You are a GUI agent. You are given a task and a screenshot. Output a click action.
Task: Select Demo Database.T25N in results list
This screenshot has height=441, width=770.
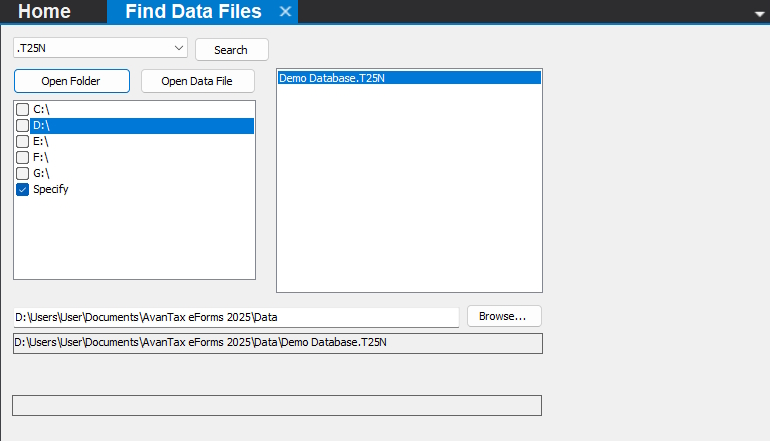click(x=330, y=78)
